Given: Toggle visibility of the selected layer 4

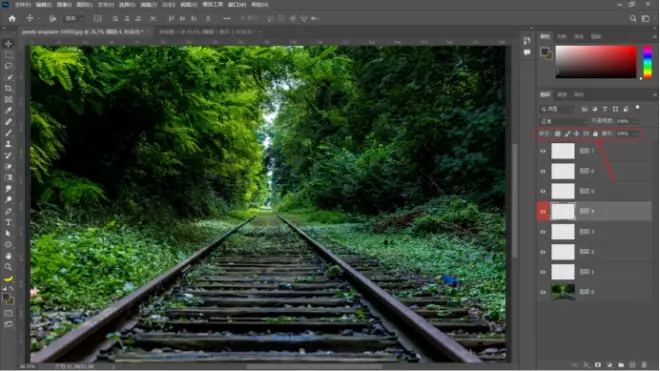Looking at the screenshot, I should tap(543, 211).
